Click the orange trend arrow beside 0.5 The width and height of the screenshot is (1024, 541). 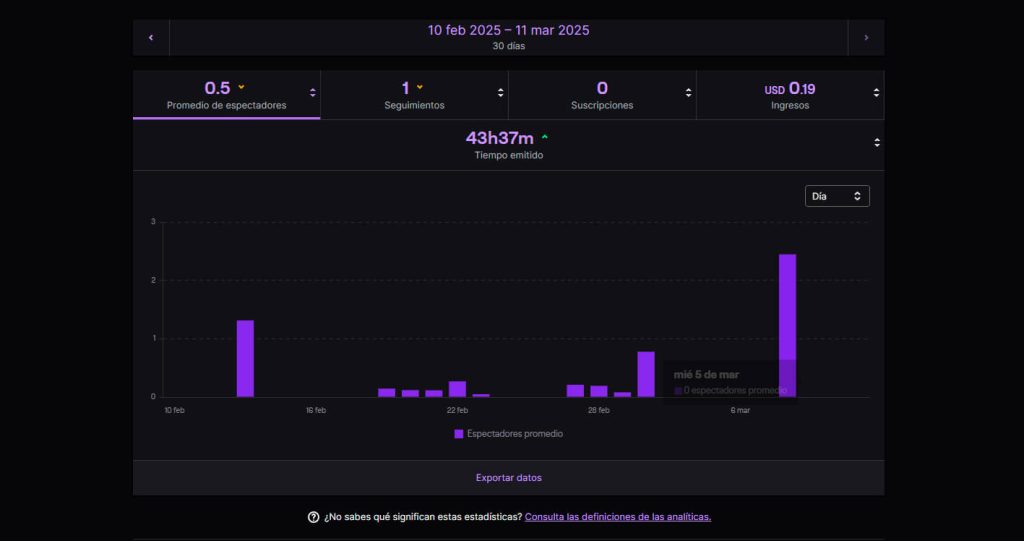[241, 87]
